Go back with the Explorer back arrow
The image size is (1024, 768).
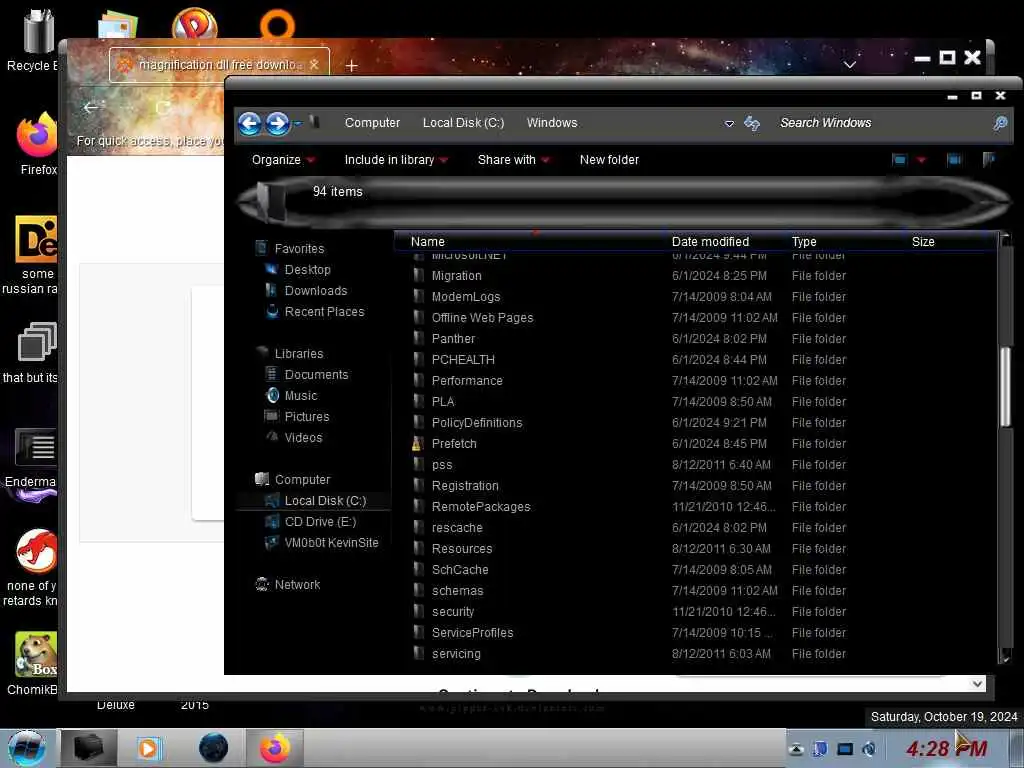[x=249, y=123]
